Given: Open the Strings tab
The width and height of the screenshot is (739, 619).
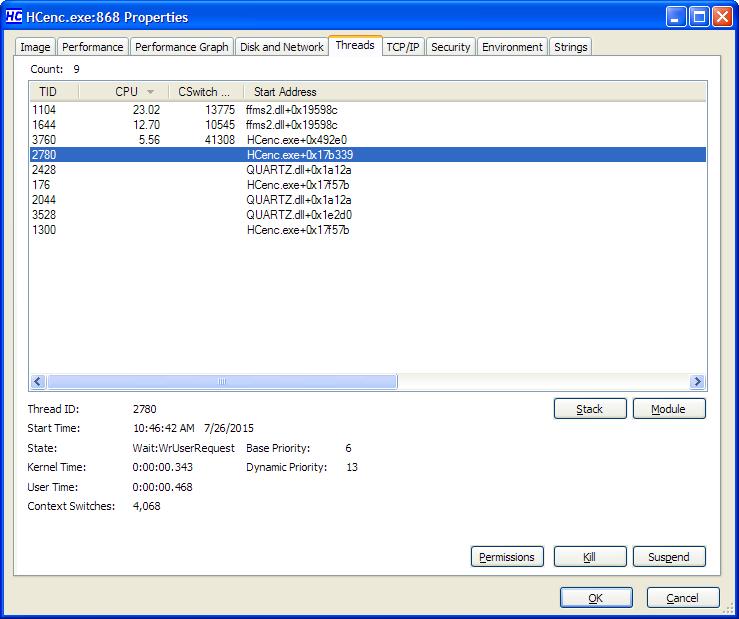Looking at the screenshot, I should click(x=570, y=47).
